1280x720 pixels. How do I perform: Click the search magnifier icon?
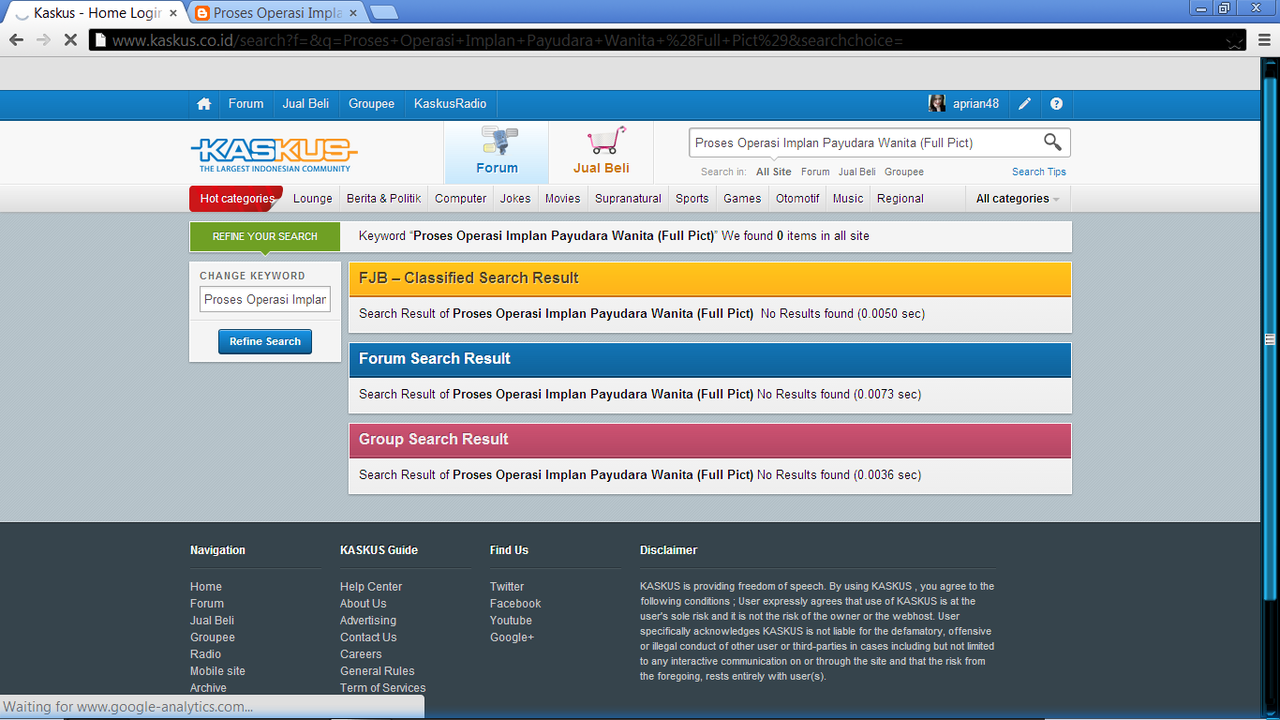tap(1052, 142)
